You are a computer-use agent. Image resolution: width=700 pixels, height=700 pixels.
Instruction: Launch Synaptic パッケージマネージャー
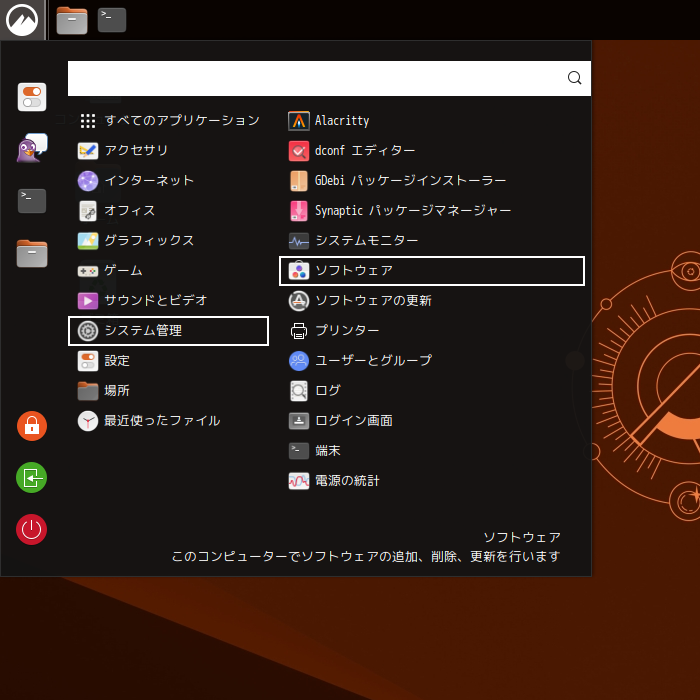pos(432,211)
